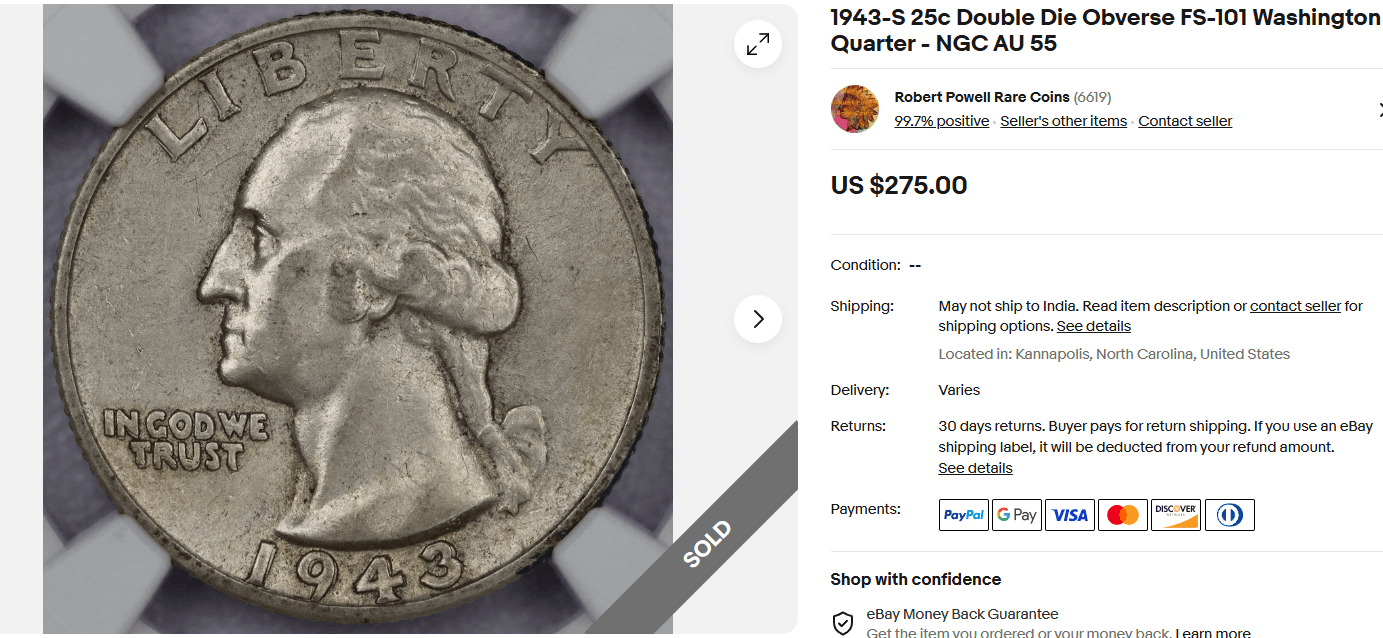Select the Discover card payment icon

pos(1175,514)
